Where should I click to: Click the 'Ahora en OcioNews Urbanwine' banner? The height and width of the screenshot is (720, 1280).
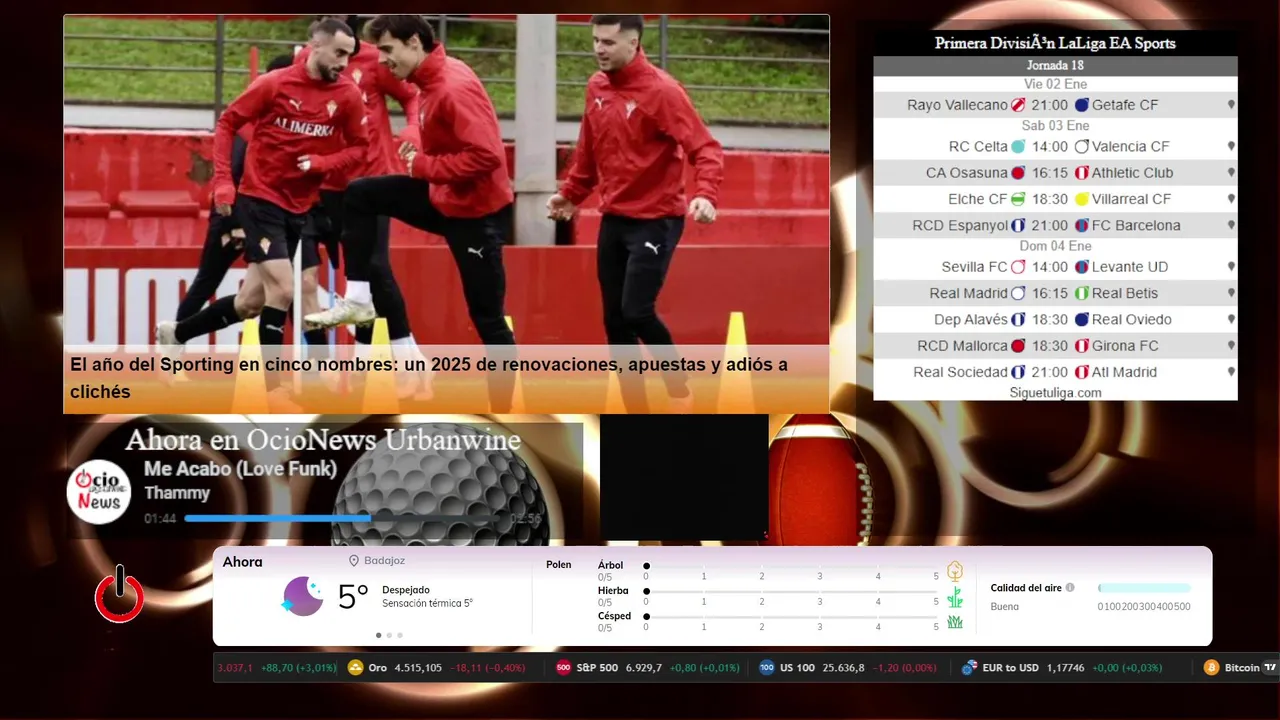[x=323, y=440]
